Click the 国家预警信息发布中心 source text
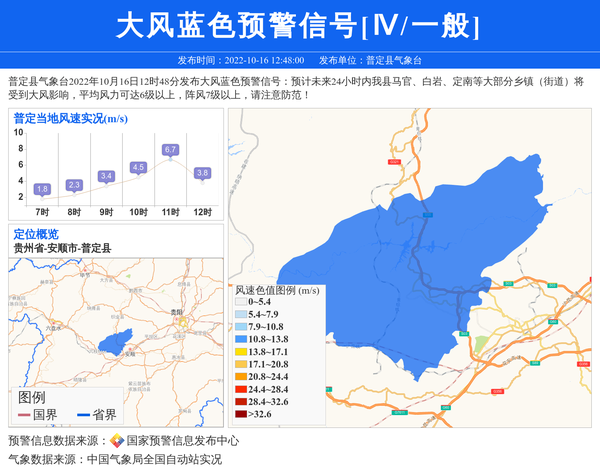The width and height of the screenshot is (600, 471). [x=183, y=441]
